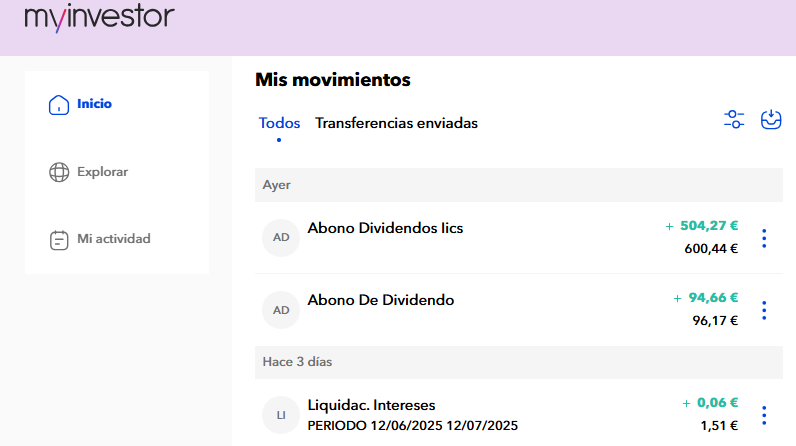Switch to the Todos tab
Image resolution: width=796 pixels, height=446 pixels.
(279, 124)
